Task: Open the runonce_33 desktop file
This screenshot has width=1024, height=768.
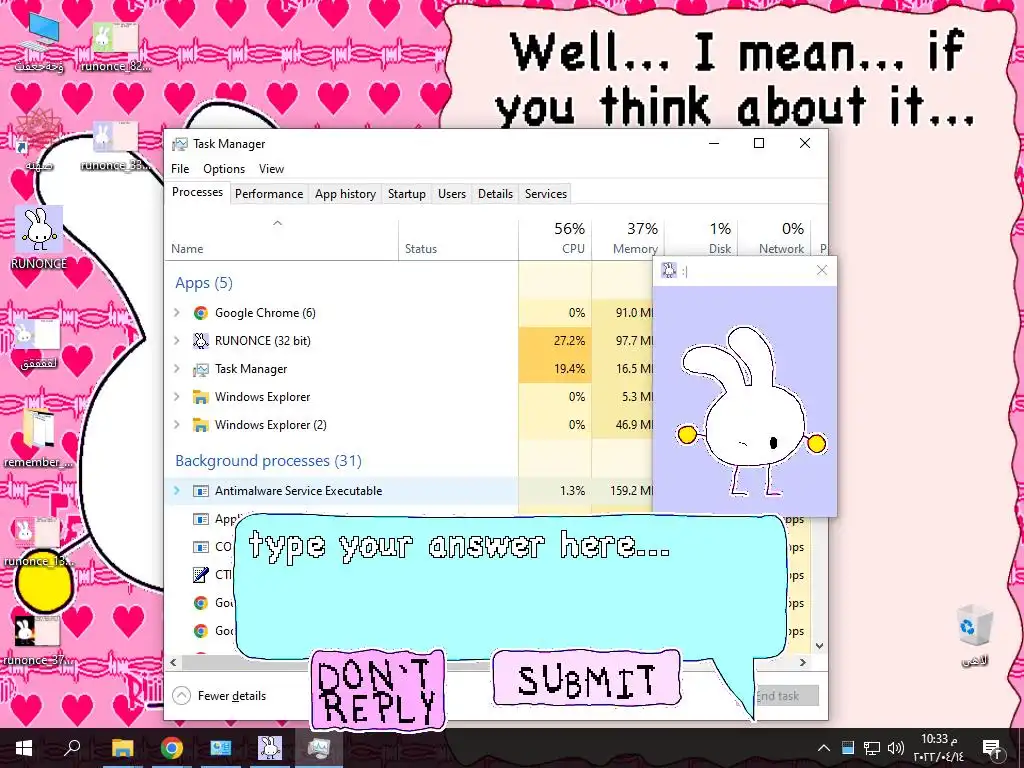Action: [x=115, y=145]
